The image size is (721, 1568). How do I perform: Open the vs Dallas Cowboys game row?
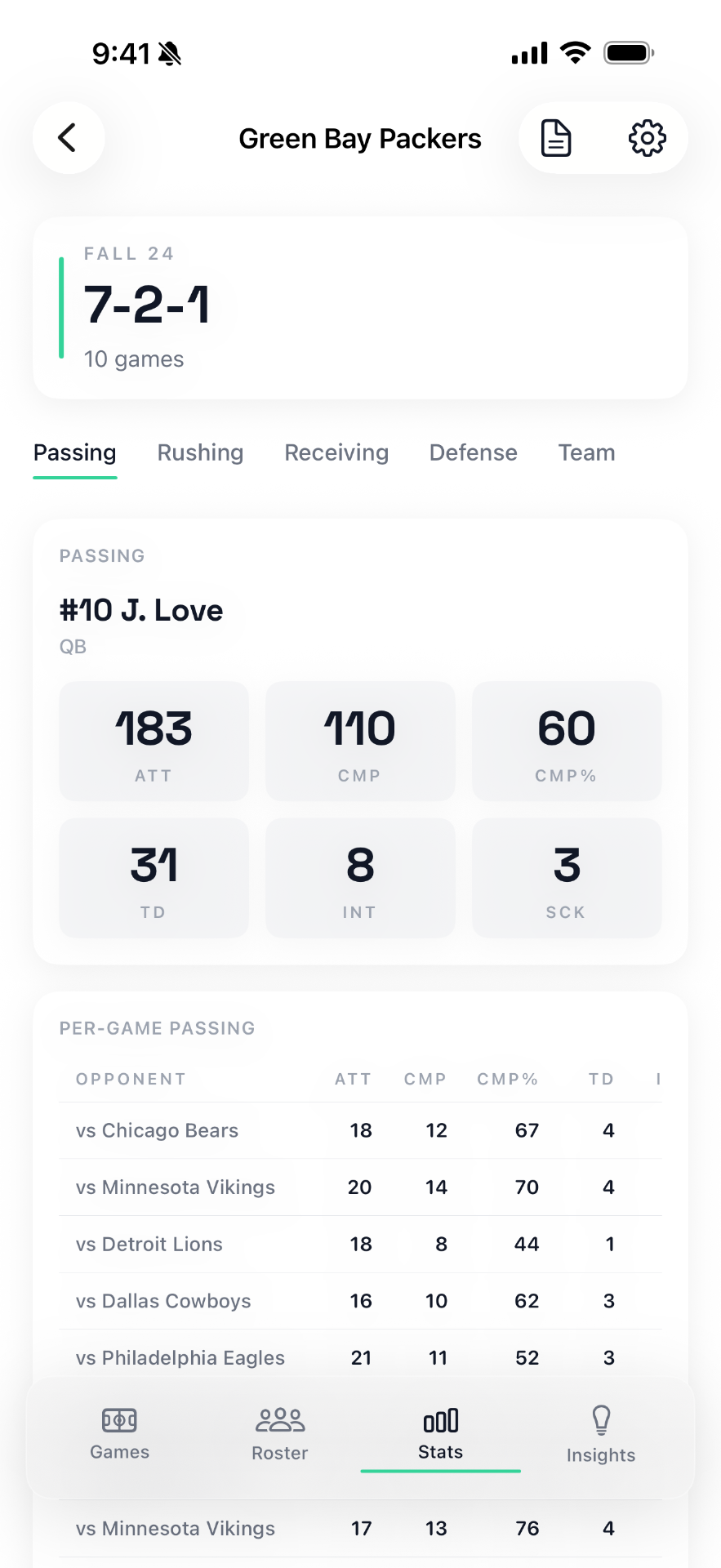click(360, 1301)
